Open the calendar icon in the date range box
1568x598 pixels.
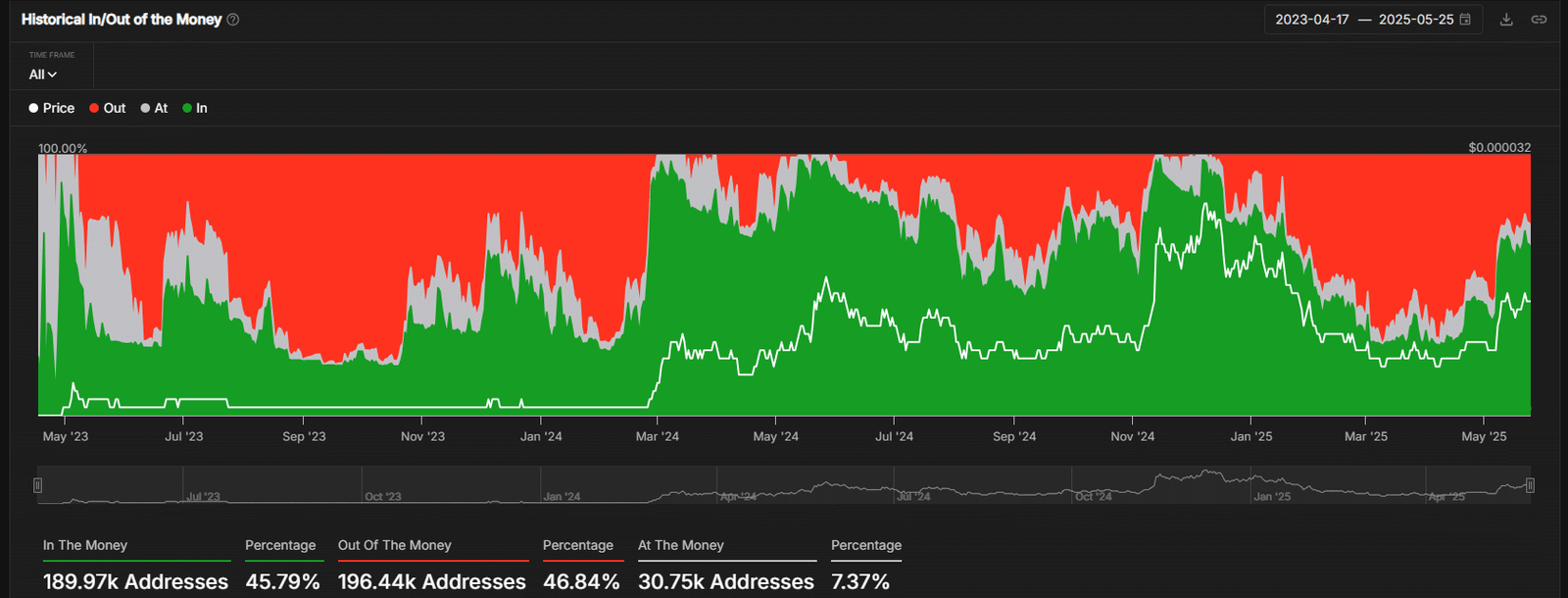pyautogui.click(x=1465, y=20)
